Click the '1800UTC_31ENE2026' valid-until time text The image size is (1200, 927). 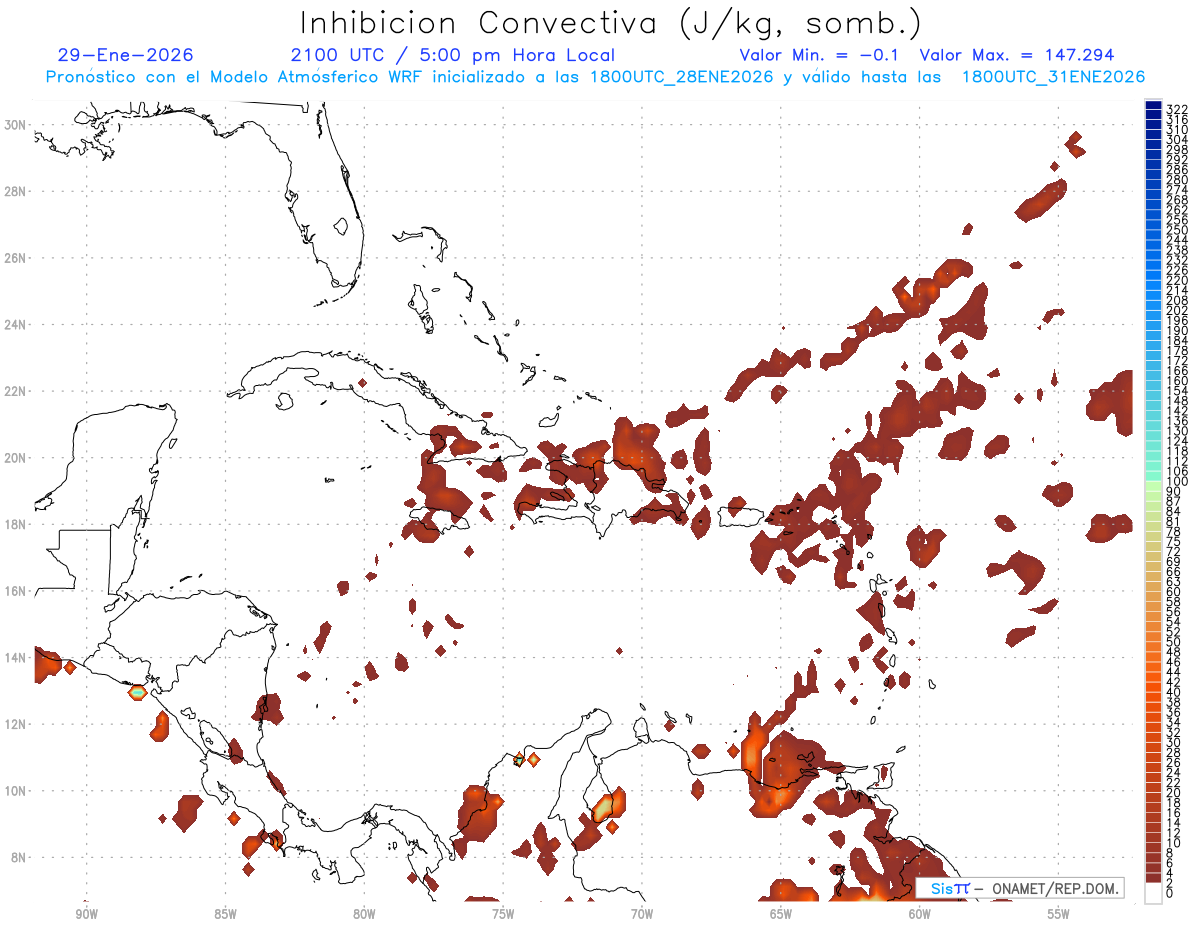tap(1053, 76)
